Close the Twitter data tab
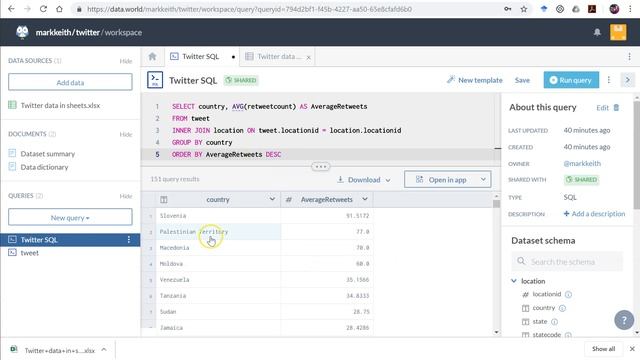Viewport: 640px width, 360px height. coord(309,58)
